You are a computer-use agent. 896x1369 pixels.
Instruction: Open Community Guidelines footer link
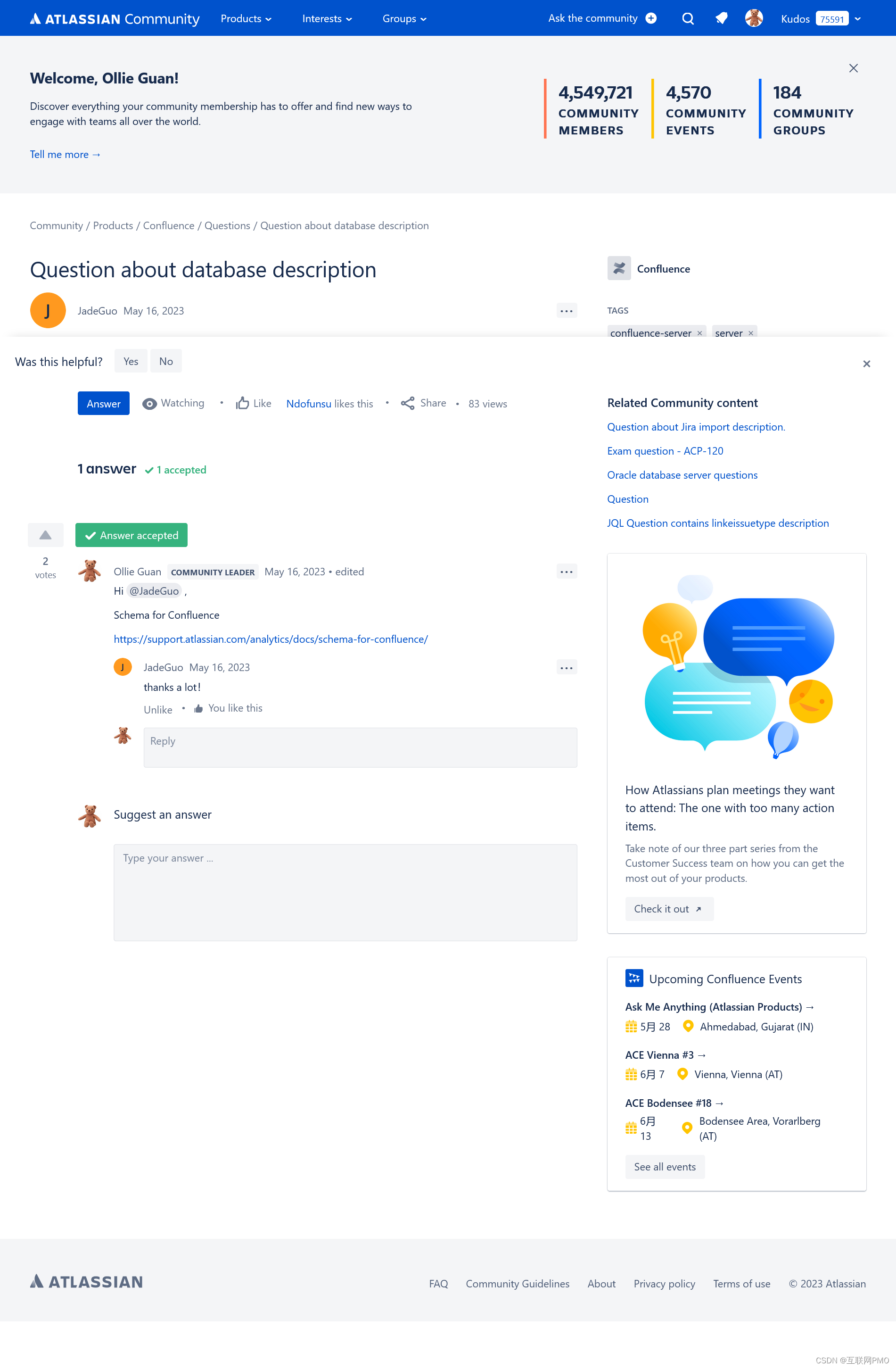point(517,1283)
